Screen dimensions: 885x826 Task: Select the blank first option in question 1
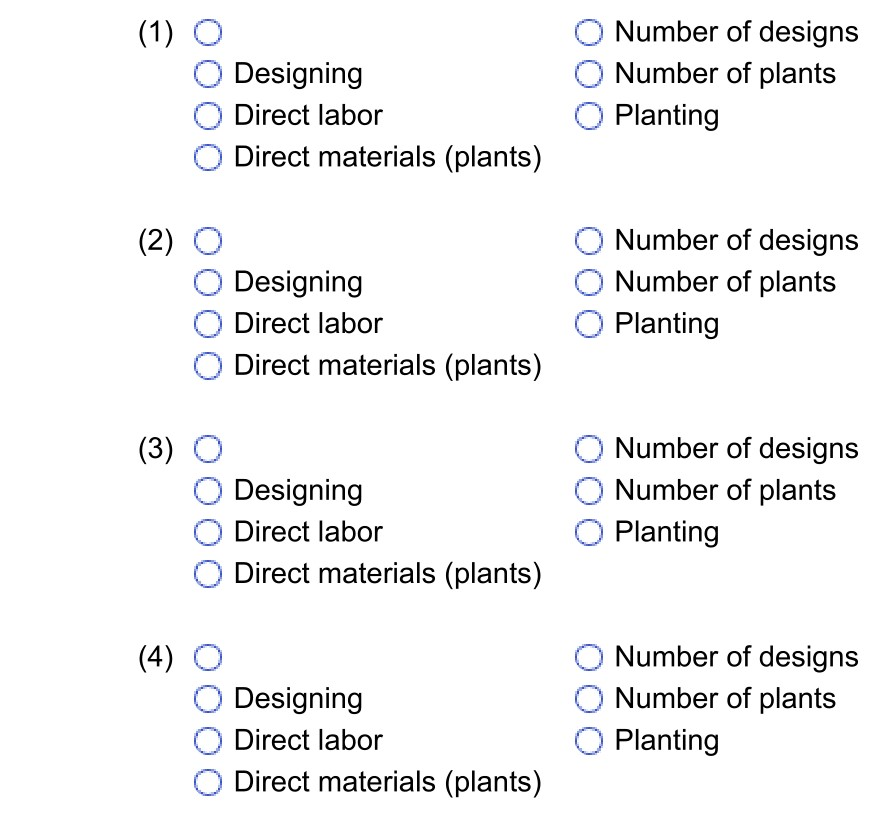click(208, 32)
